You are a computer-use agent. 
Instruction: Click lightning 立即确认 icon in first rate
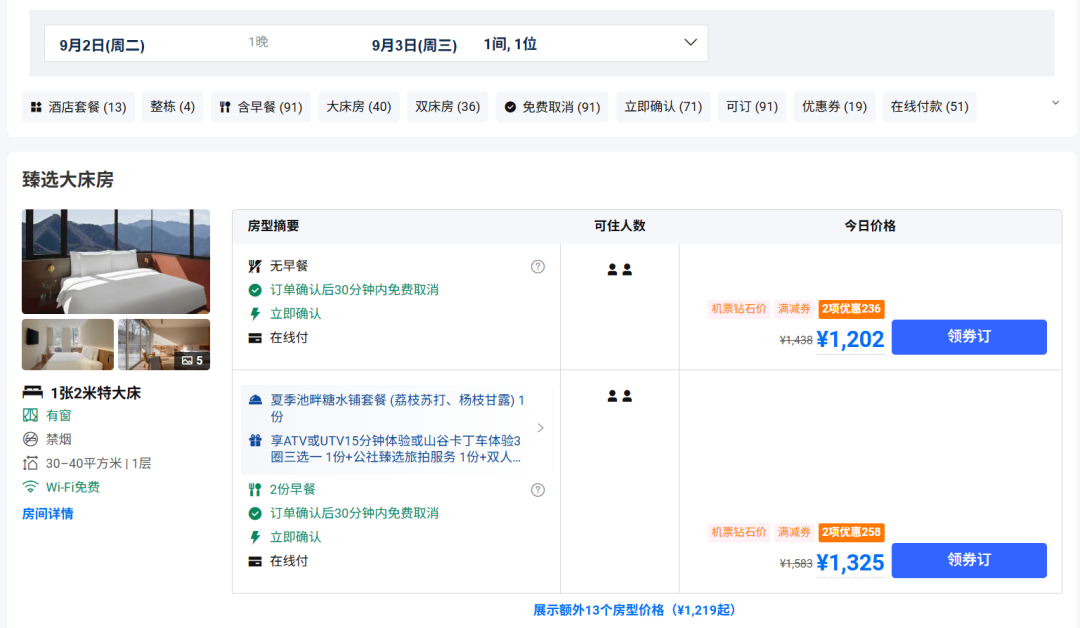(255, 314)
